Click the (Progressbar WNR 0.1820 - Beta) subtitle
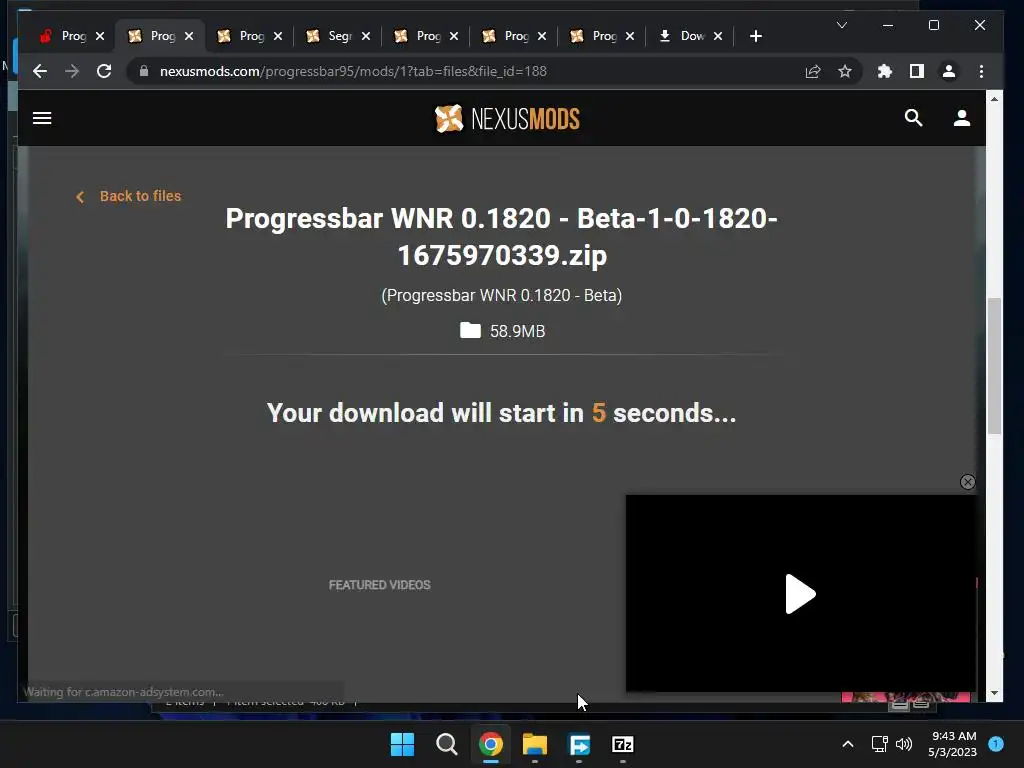 502,295
